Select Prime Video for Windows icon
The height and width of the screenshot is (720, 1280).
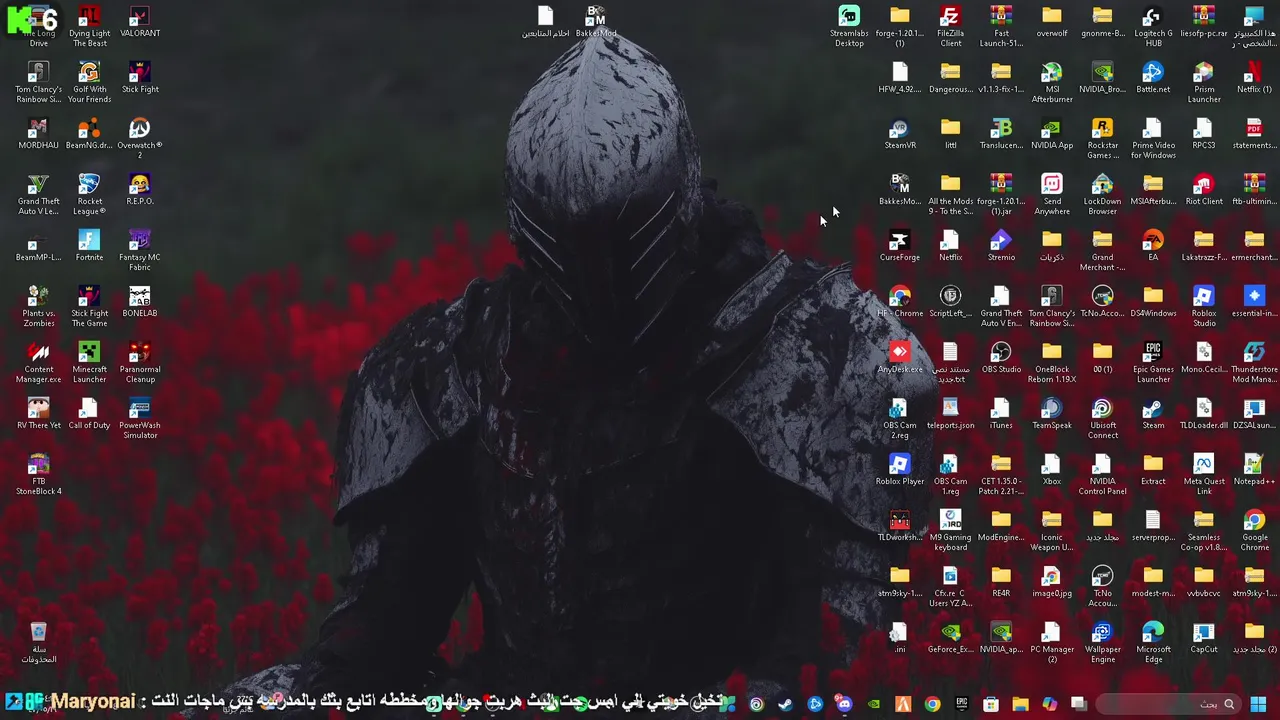tap(1153, 138)
